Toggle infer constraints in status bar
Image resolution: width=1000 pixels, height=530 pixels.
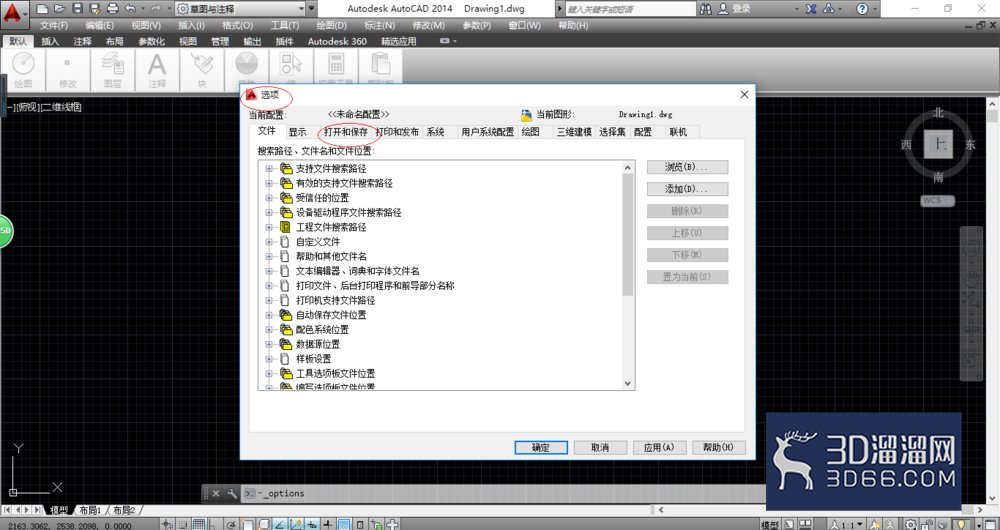[x=167, y=524]
